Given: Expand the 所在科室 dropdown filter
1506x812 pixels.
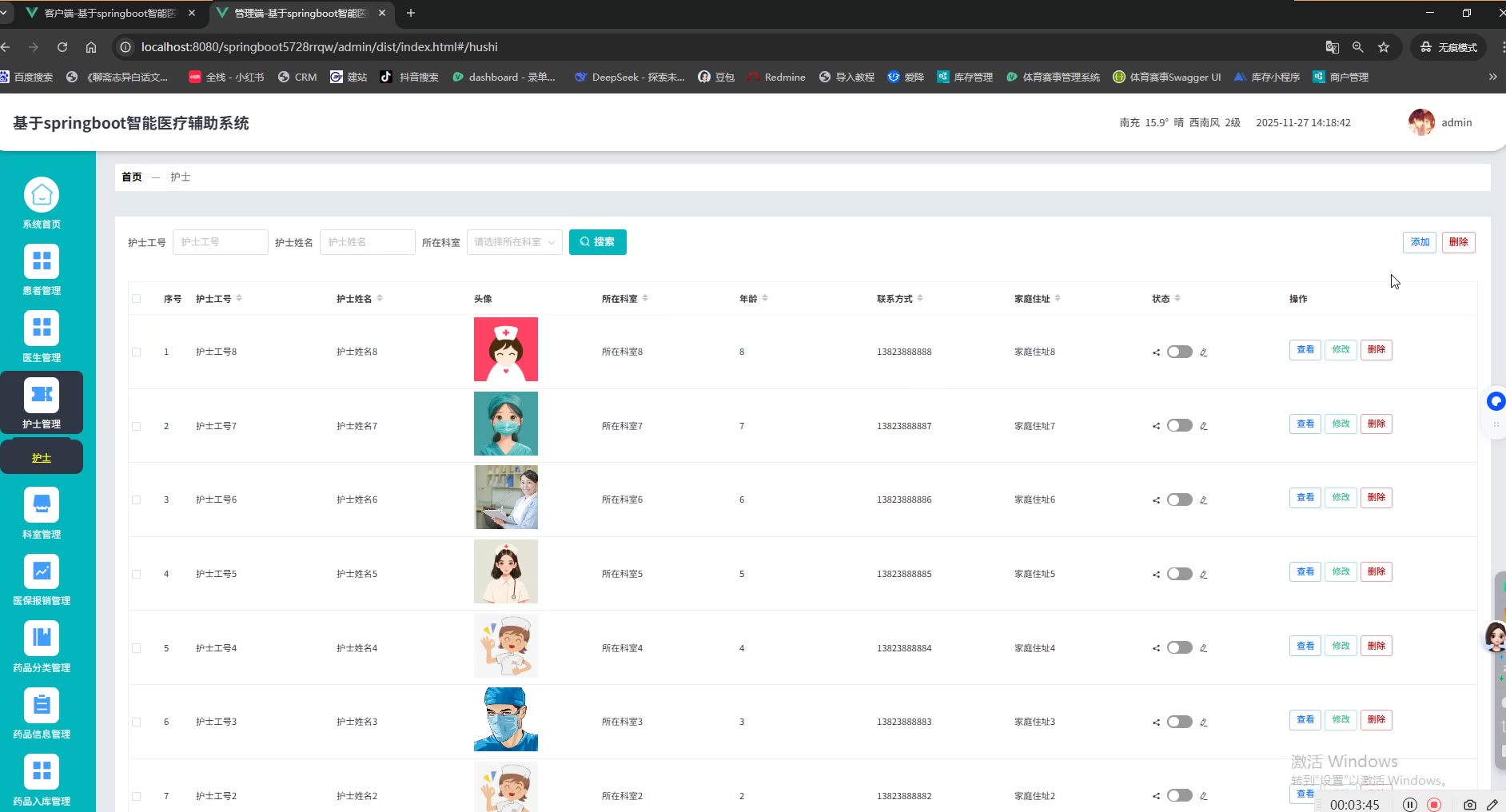Looking at the screenshot, I should tap(514, 242).
